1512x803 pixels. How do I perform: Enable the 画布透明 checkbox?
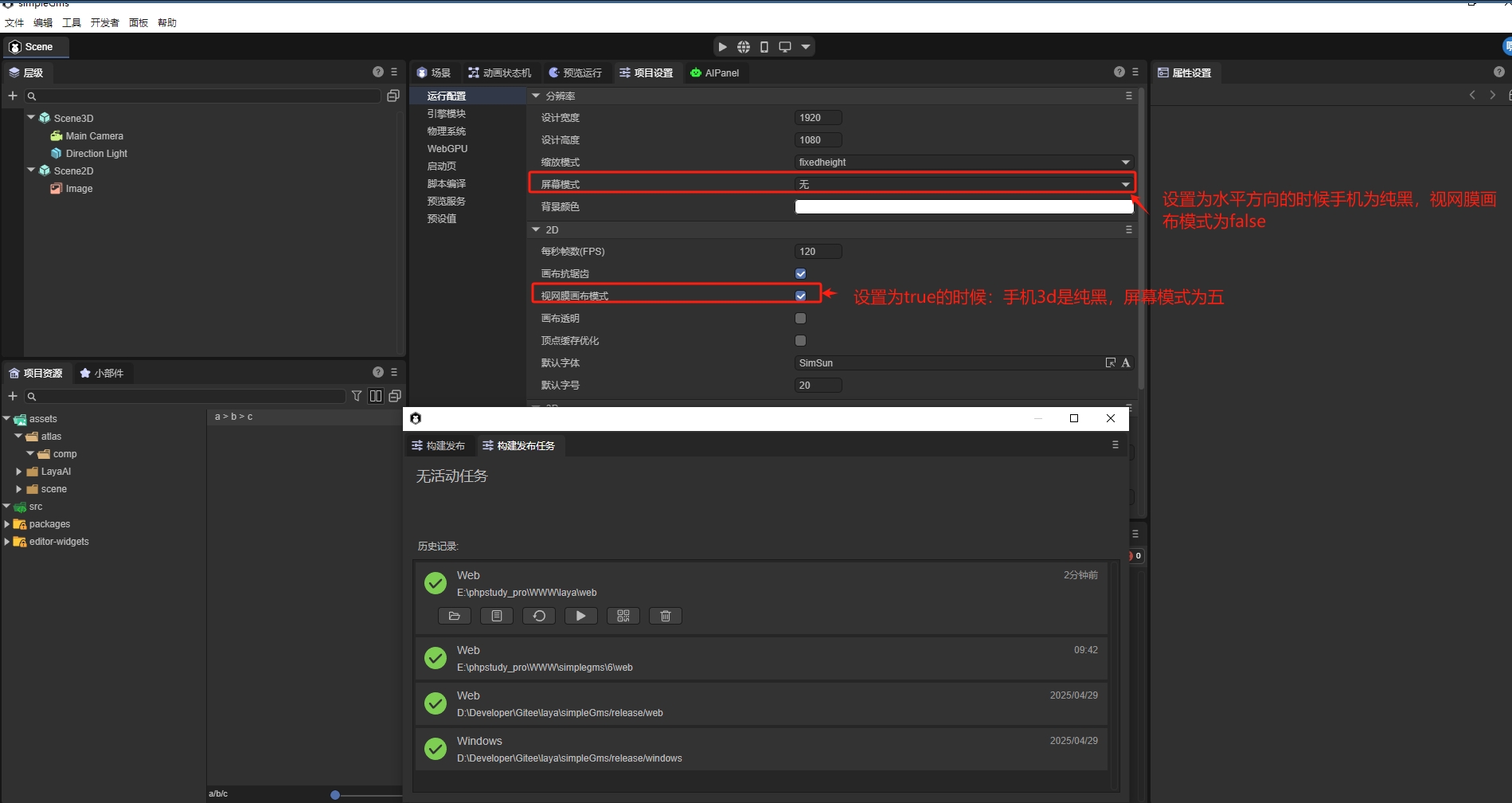(x=800, y=318)
